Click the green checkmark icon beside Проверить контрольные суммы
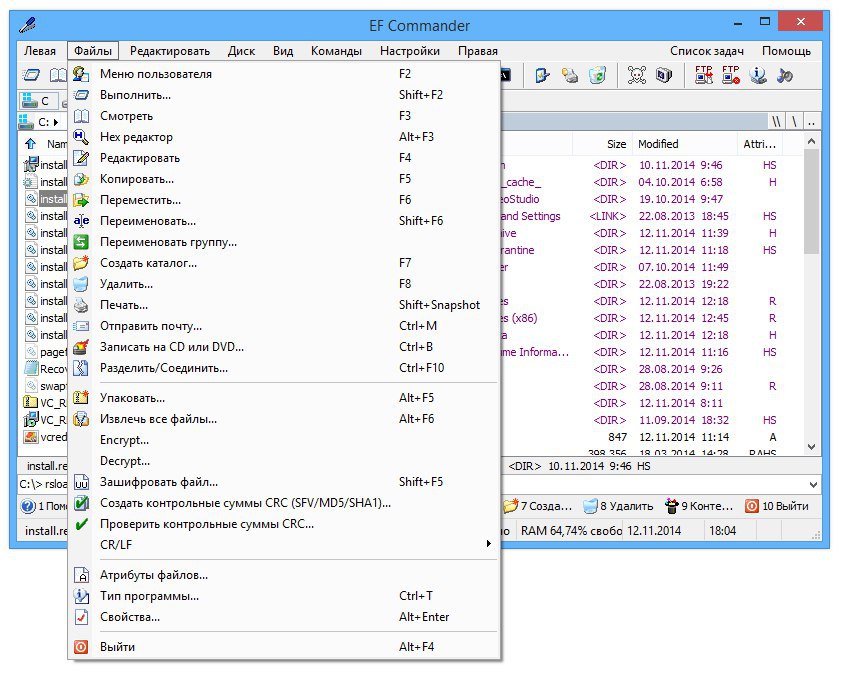The width and height of the screenshot is (858, 694). [x=81, y=524]
